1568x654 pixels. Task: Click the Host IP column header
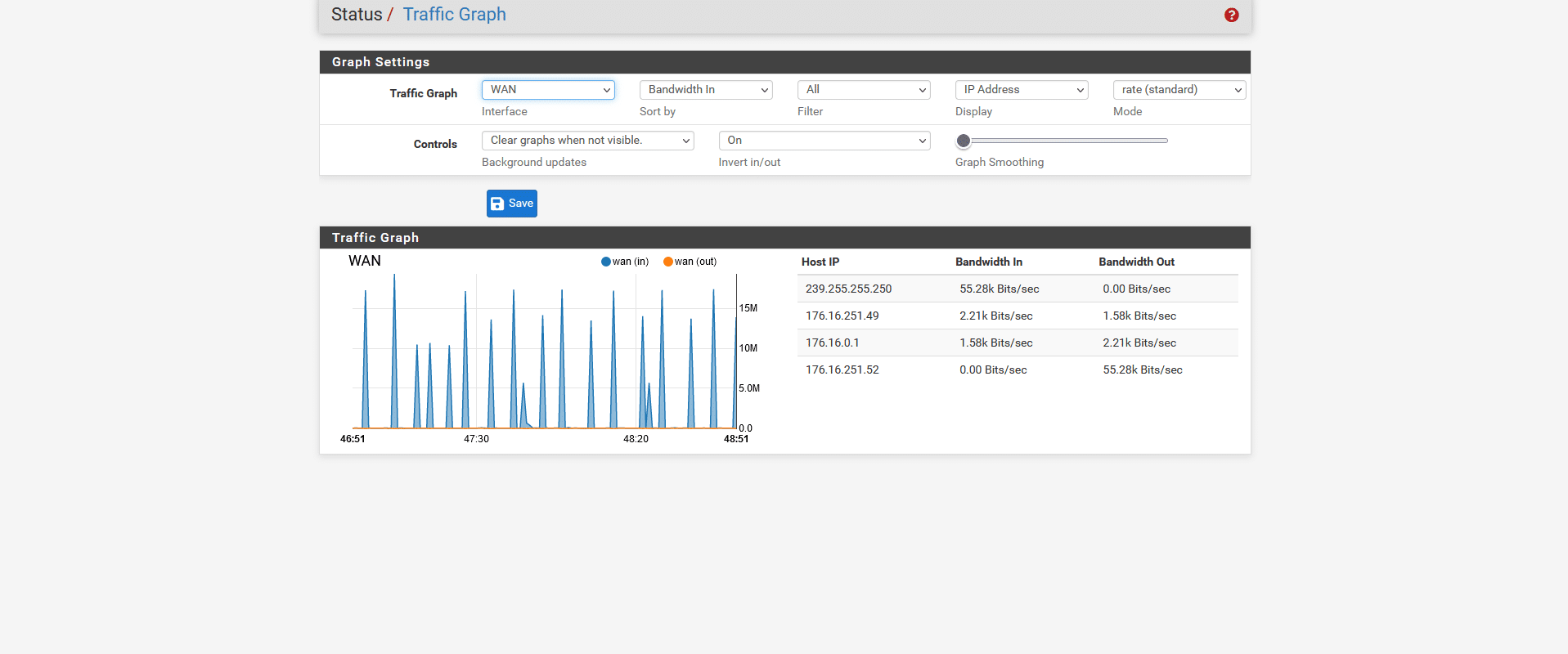pos(820,262)
